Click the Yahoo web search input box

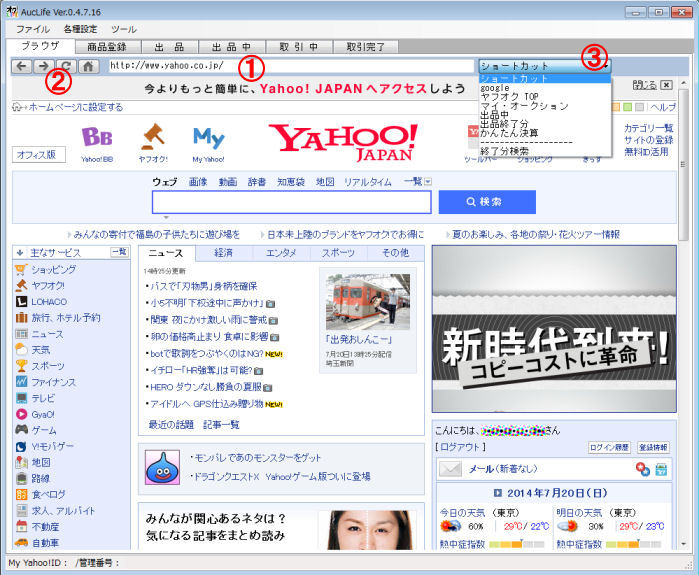tap(292, 202)
